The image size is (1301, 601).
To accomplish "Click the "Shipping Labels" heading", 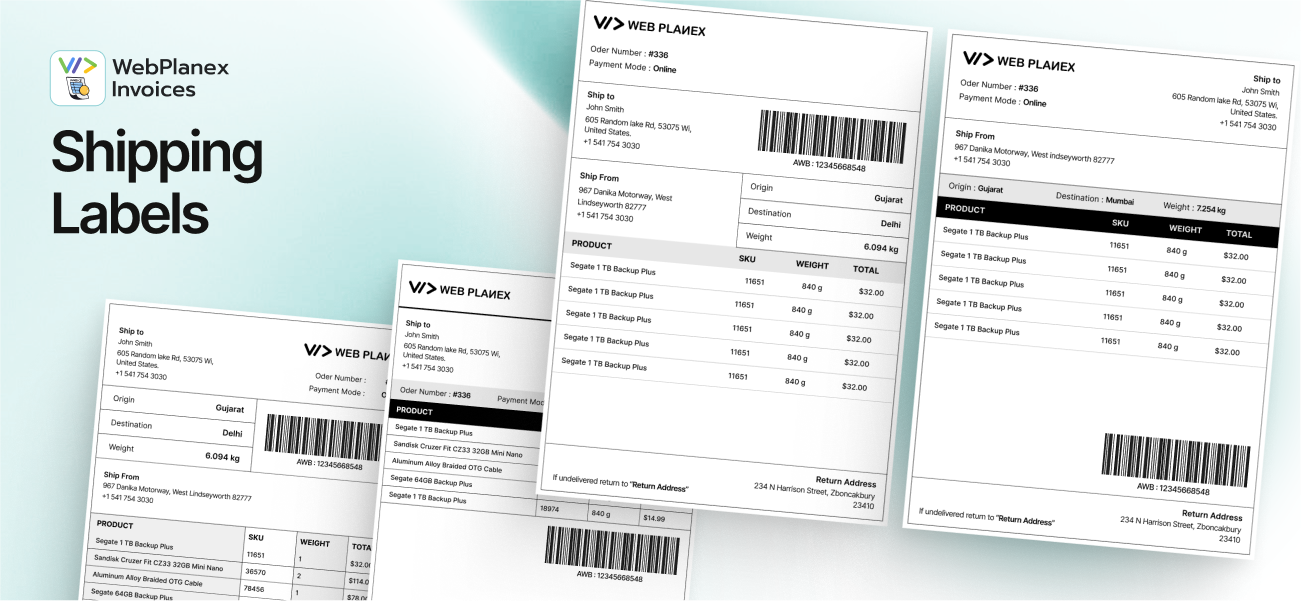I will point(157,183).
